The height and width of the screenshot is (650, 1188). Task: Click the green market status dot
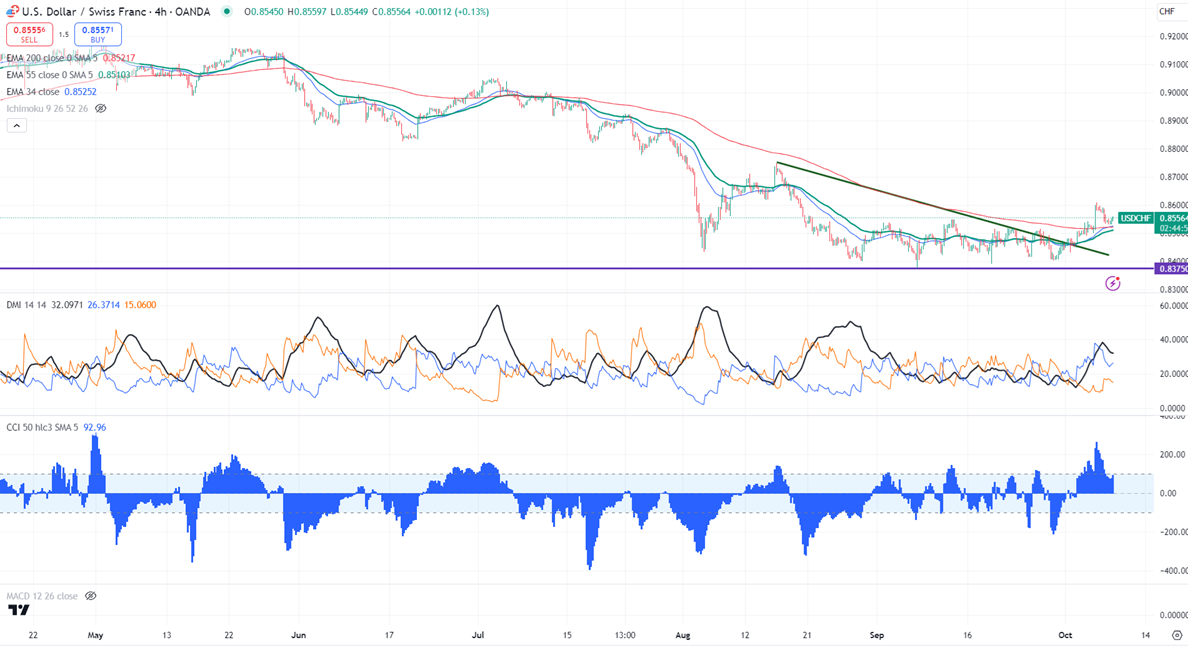[x=227, y=11]
